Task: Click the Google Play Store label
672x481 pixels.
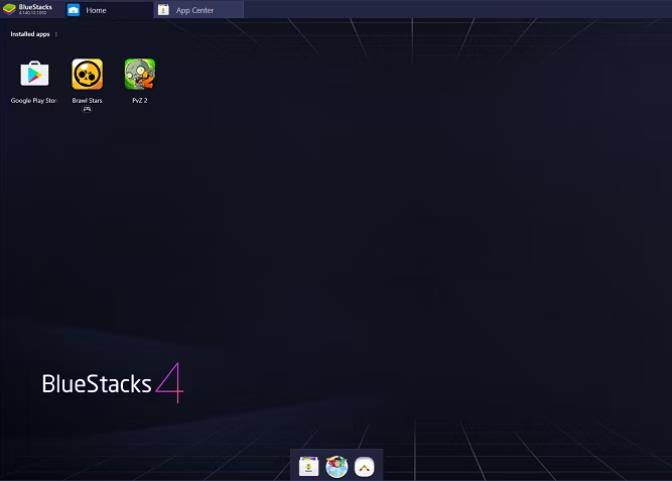Action: pos(34,100)
